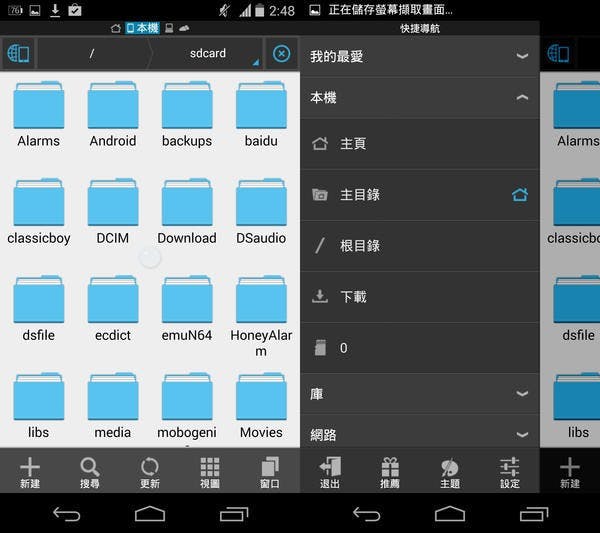Open the media folder
This screenshot has height=533, width=600.
point(113,406)
